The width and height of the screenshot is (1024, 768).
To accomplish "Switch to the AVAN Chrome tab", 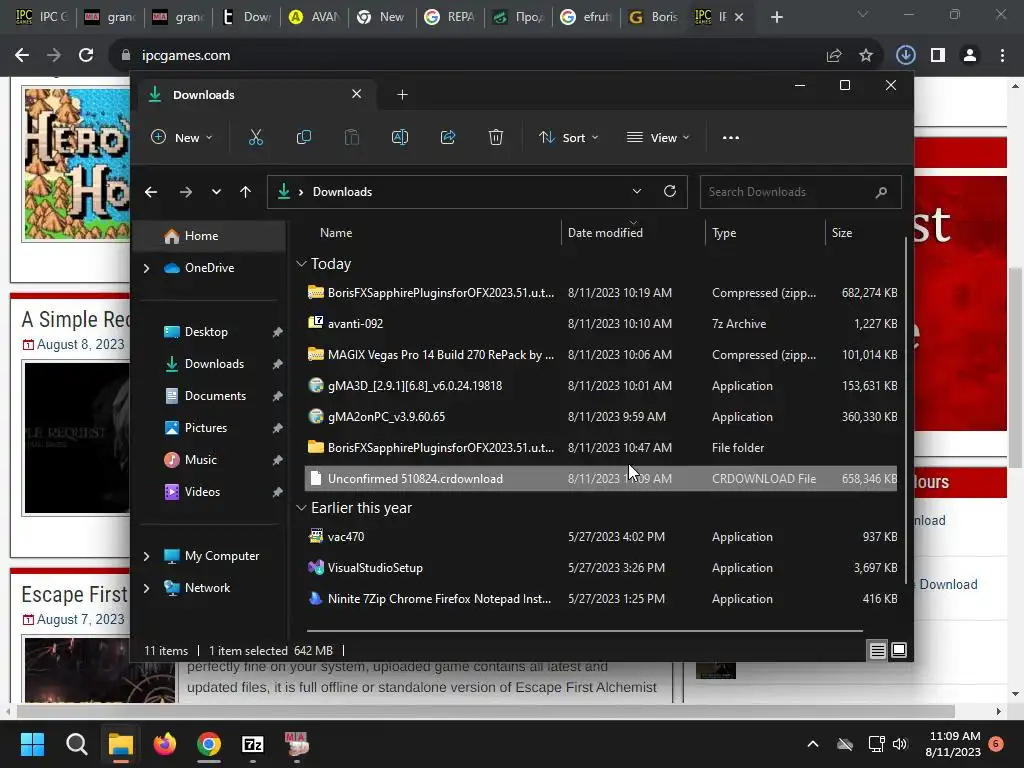I will pyautogui.click(x=315, y=17).
